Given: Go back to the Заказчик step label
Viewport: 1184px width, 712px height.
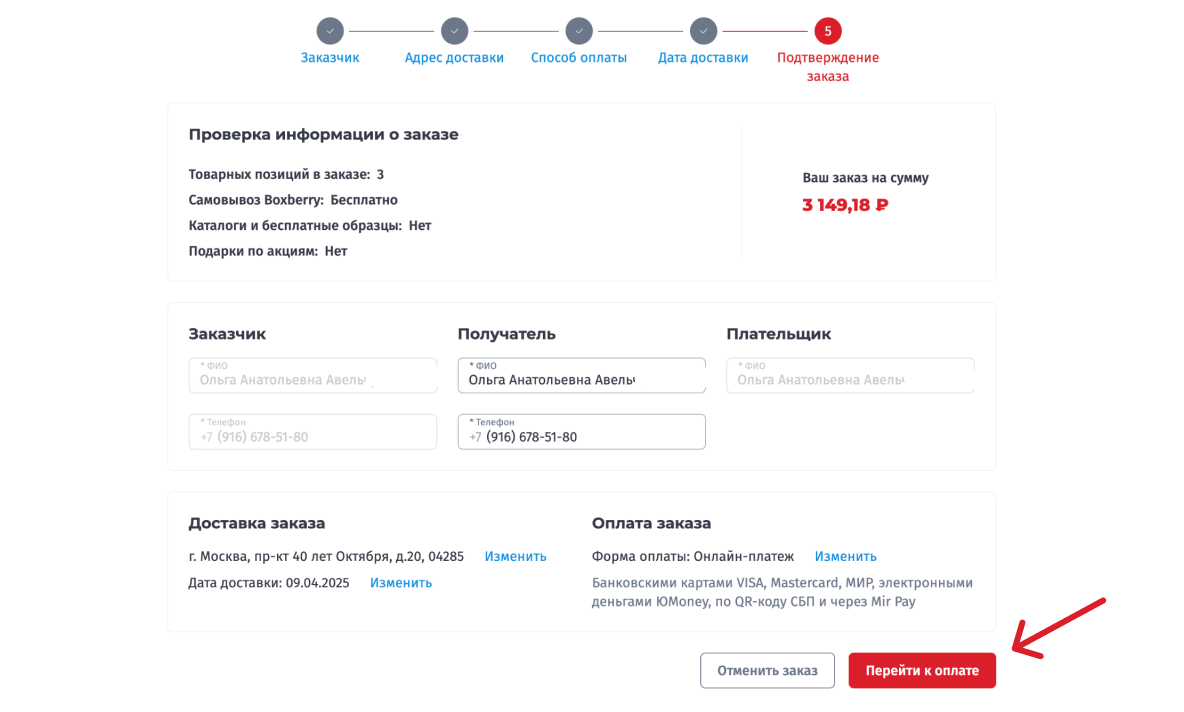Looking at the screenshot, I should point(330,58).
